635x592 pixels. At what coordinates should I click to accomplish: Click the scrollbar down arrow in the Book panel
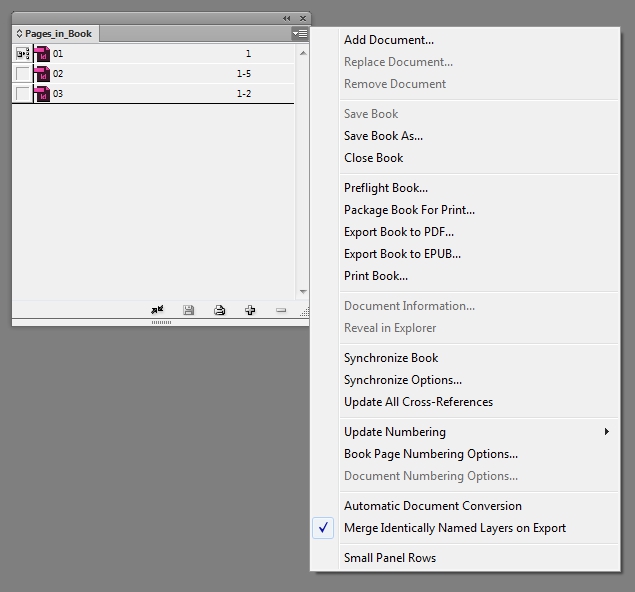tap(303, 292)
